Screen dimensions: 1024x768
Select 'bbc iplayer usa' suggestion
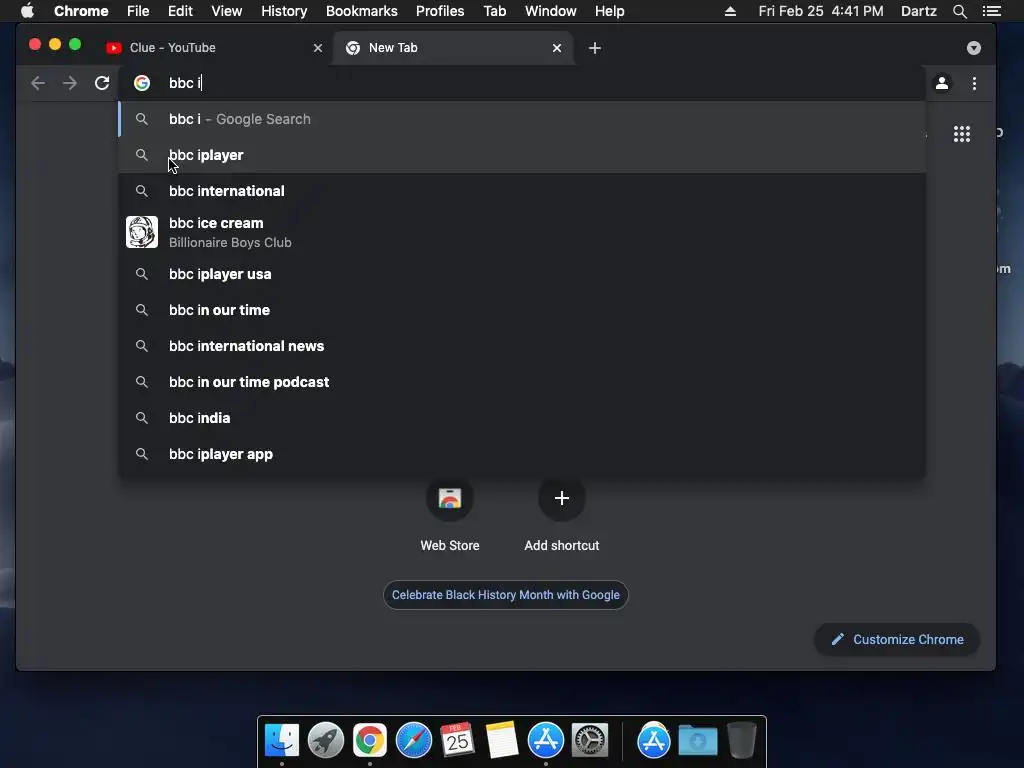pyautogui.click(x=522, y=274)
